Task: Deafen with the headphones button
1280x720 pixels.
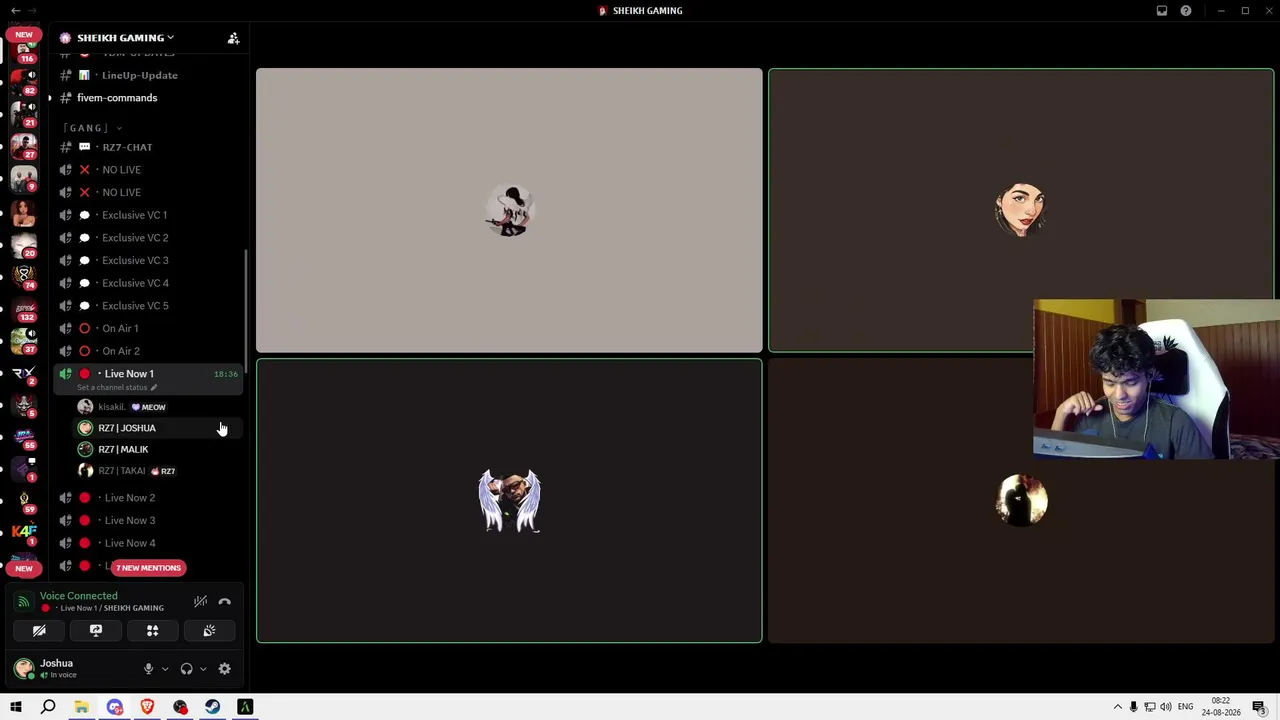Action: click(x=186, y=669)
